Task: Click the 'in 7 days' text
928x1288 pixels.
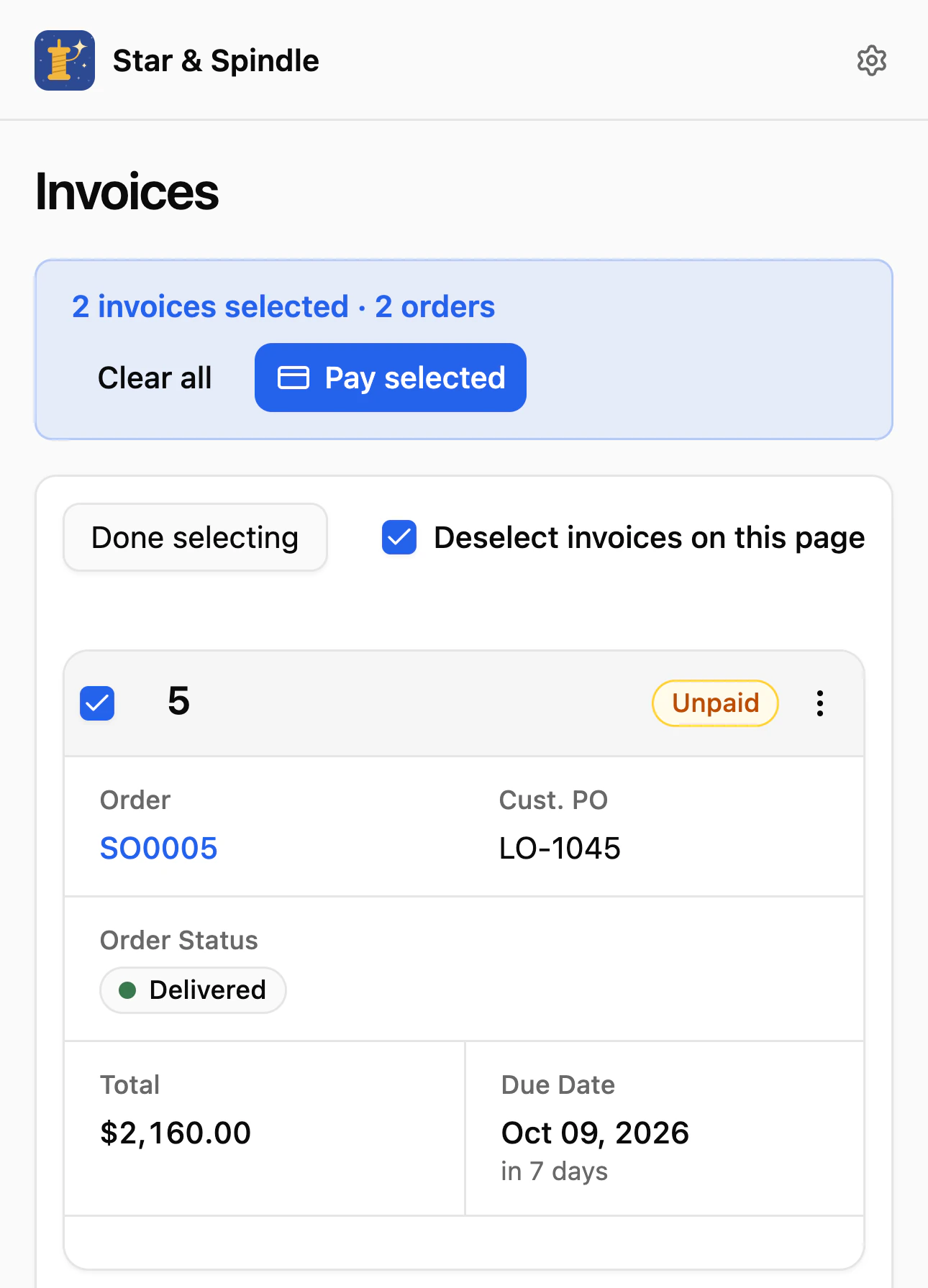Action: click(x=555, y=1171)
